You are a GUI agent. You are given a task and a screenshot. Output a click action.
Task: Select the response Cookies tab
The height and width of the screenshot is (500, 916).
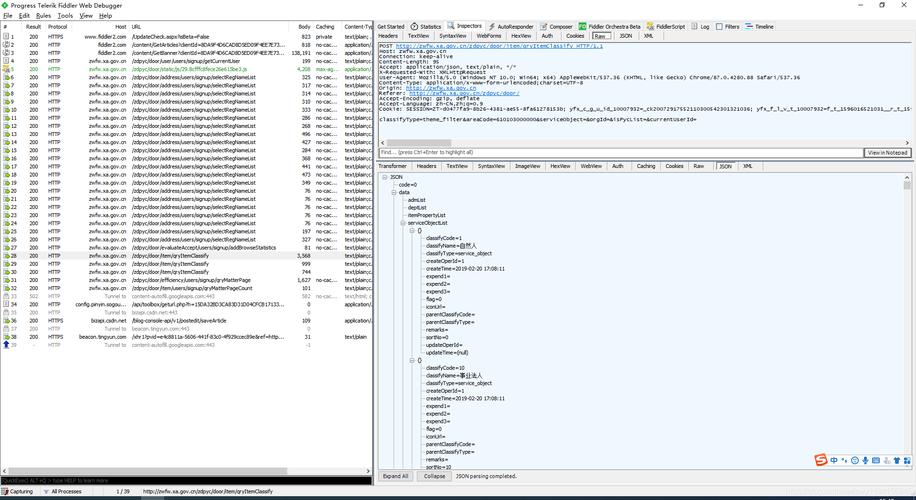674,166
